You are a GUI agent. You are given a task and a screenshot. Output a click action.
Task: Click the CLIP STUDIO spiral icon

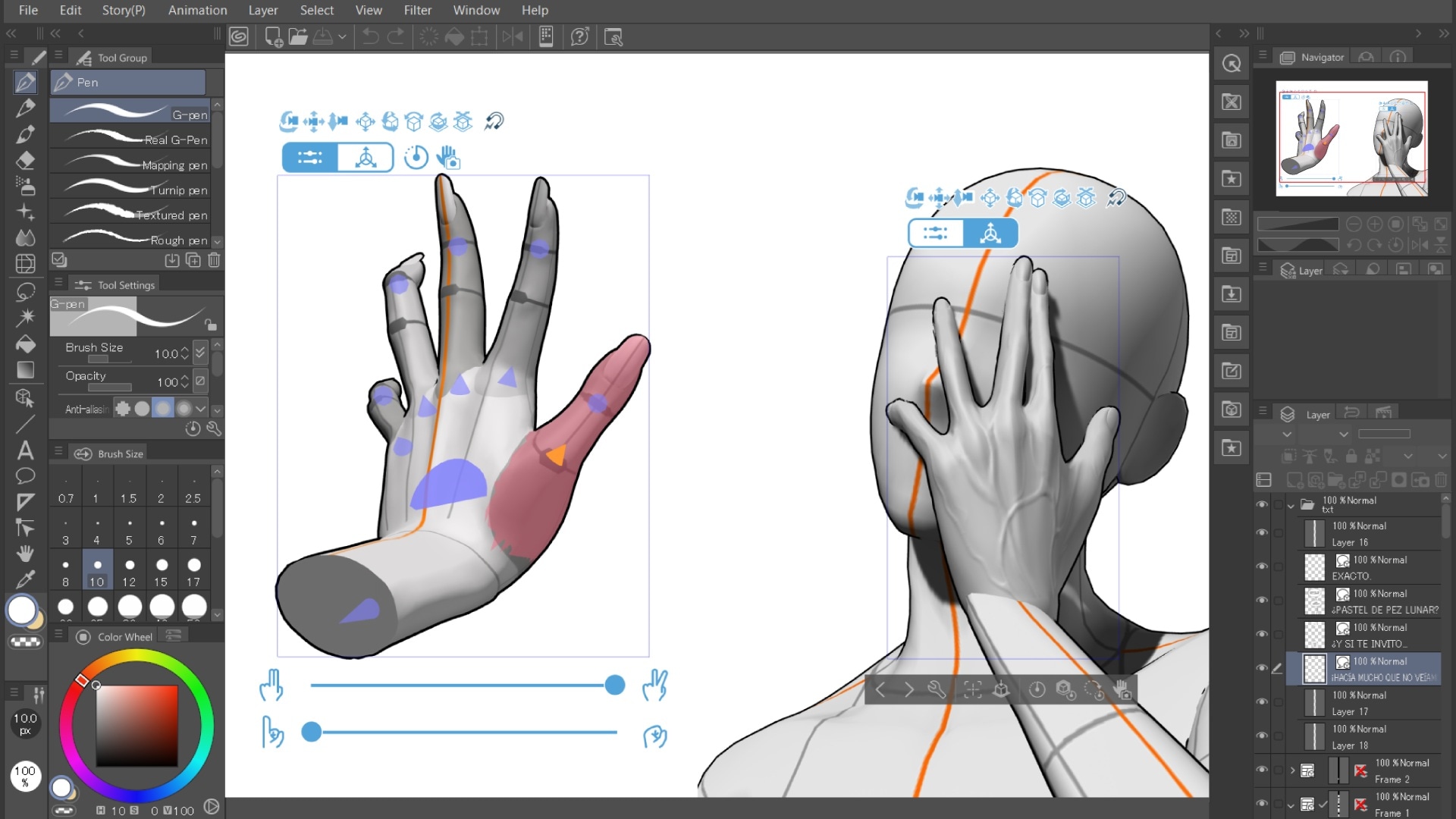pos(239,36)
